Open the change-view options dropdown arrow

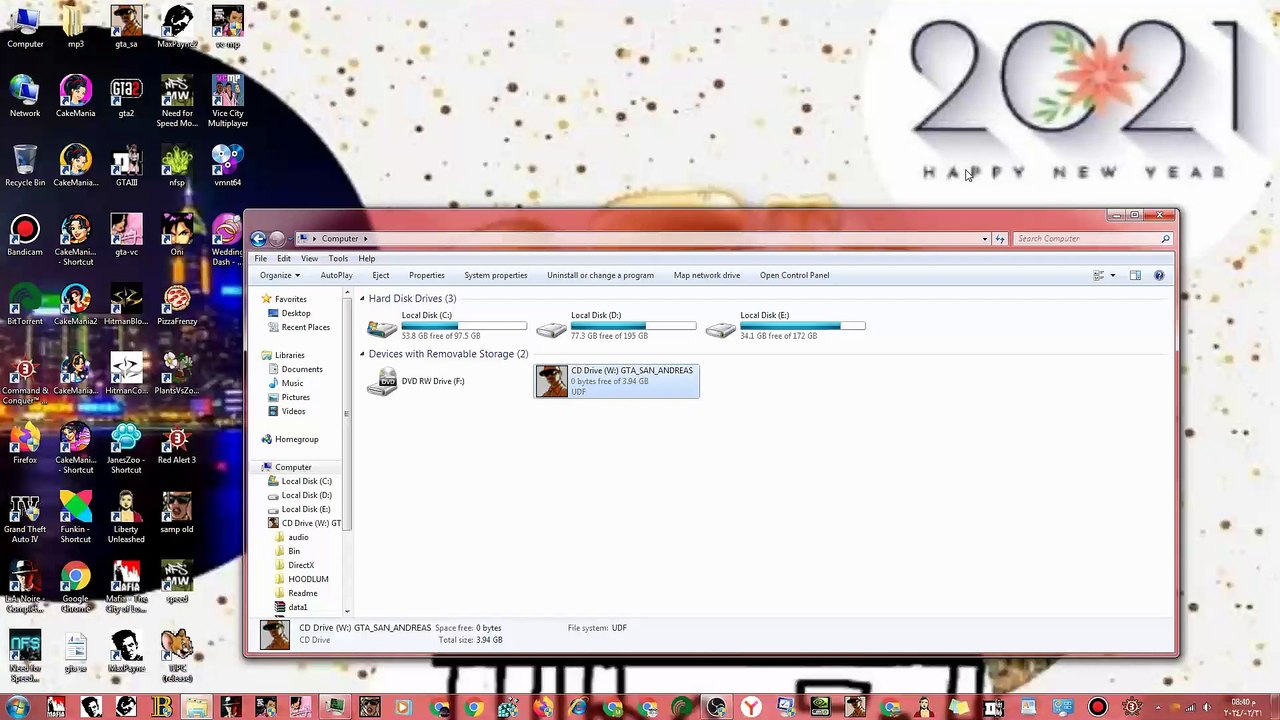tap(1112, 275)
